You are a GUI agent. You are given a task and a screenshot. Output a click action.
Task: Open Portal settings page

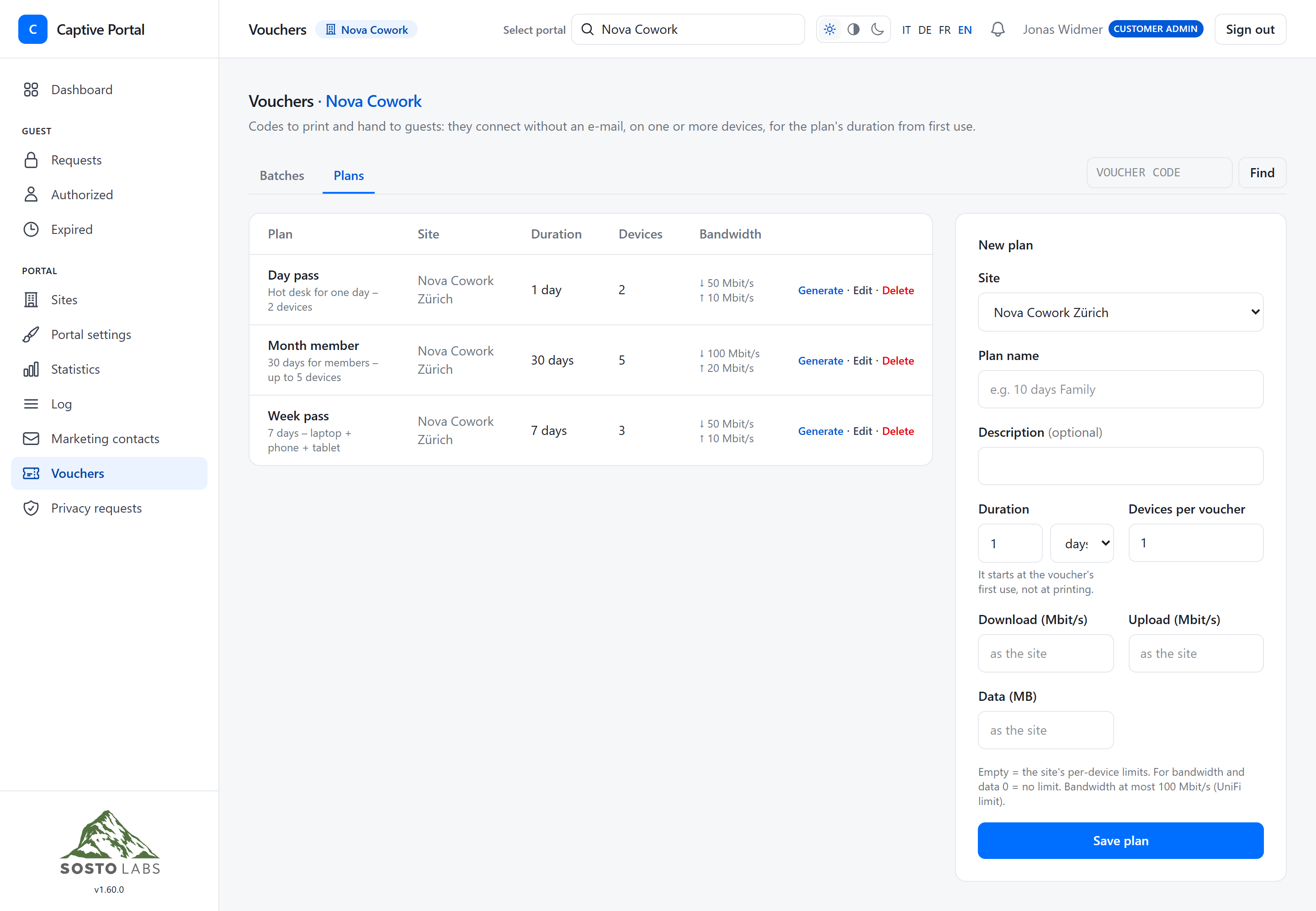coord(109,334)
